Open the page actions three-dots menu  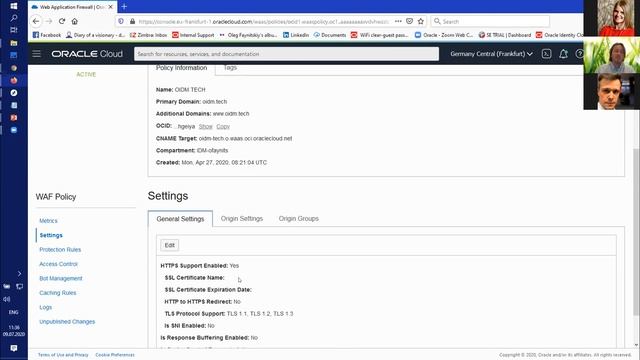click(x=398, y=21)
